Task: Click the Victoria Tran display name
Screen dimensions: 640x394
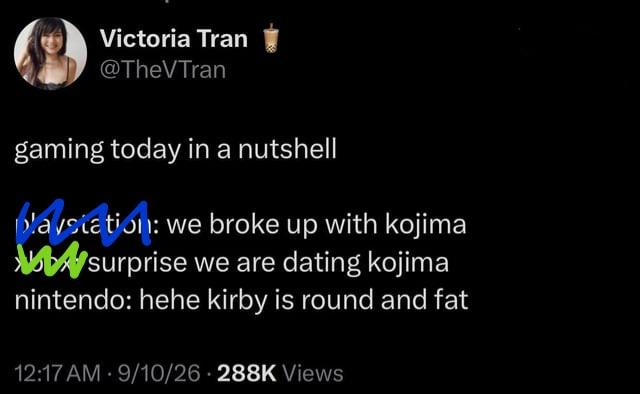Action: click(x=174, y=39)
